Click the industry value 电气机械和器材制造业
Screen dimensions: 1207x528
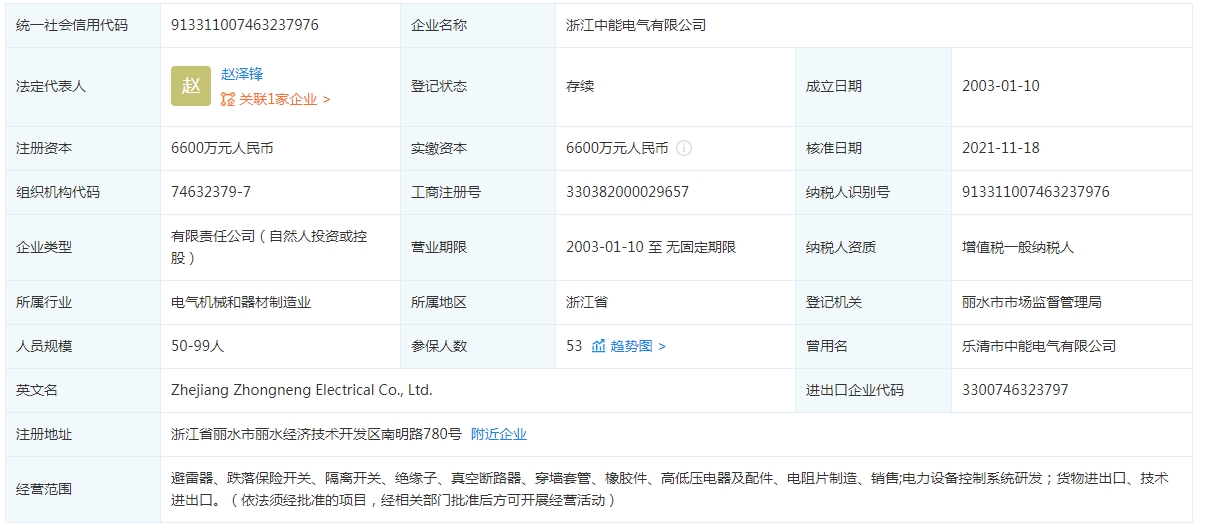[x=241, y=302]
